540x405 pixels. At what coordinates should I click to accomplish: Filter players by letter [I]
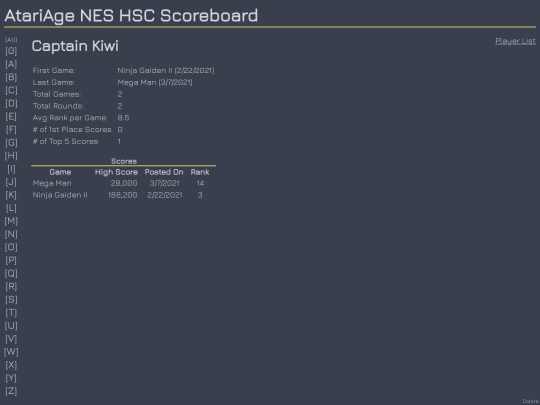pyautogui.click(x=11, y=169)
